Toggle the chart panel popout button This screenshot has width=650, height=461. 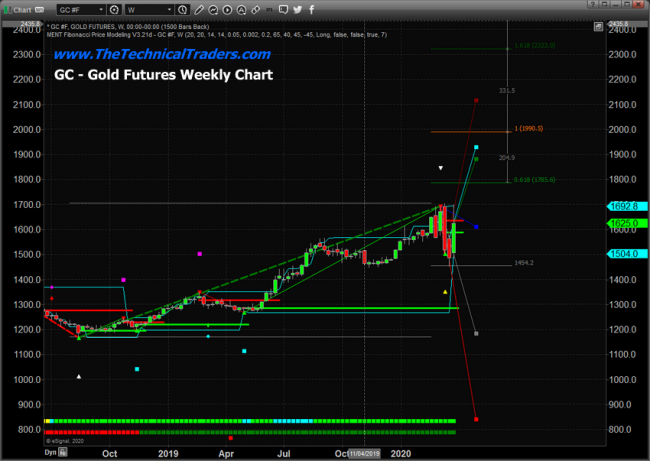click(x=598, y=27)
